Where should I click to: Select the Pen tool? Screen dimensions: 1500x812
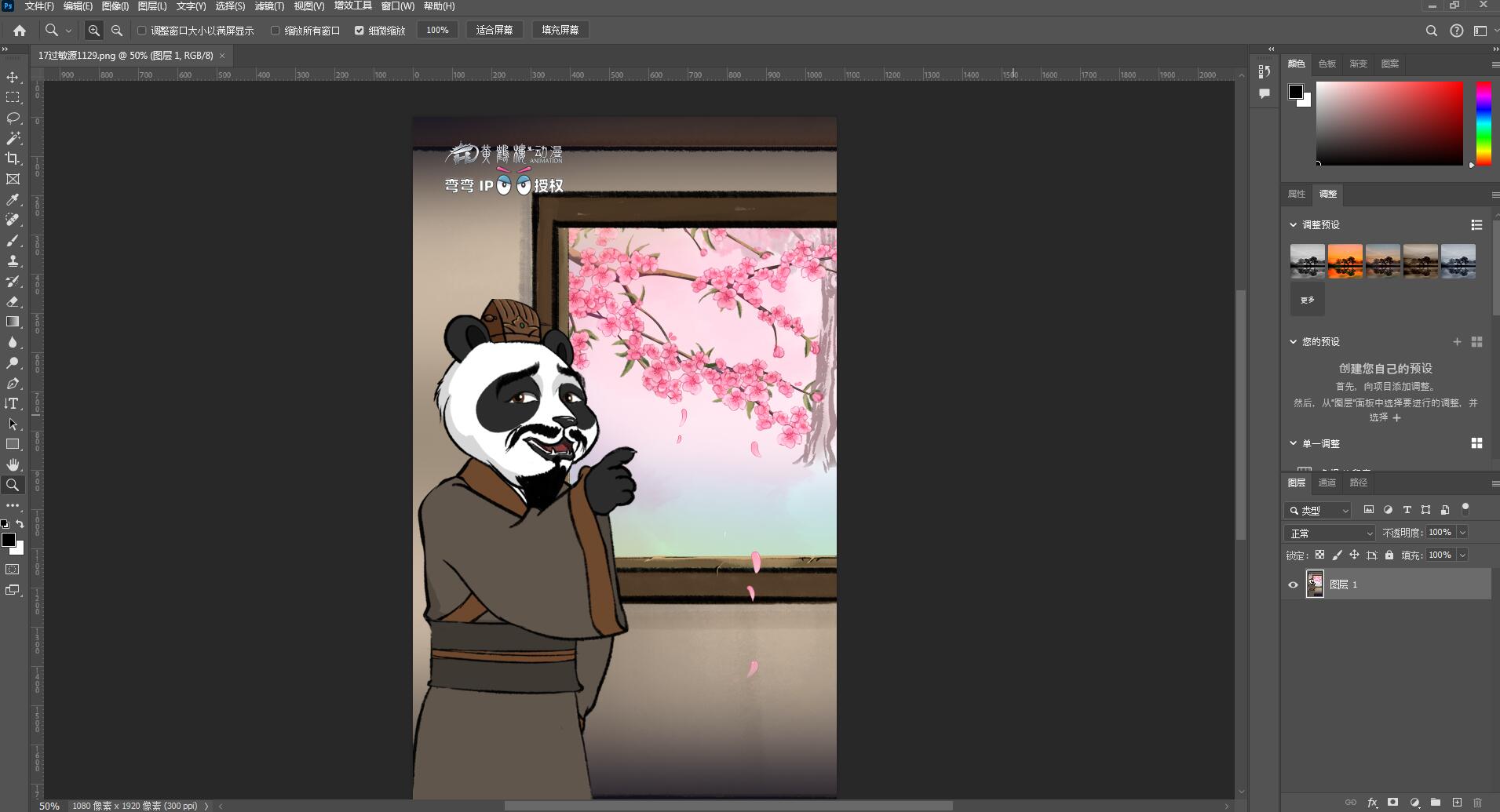coord(13,383)
